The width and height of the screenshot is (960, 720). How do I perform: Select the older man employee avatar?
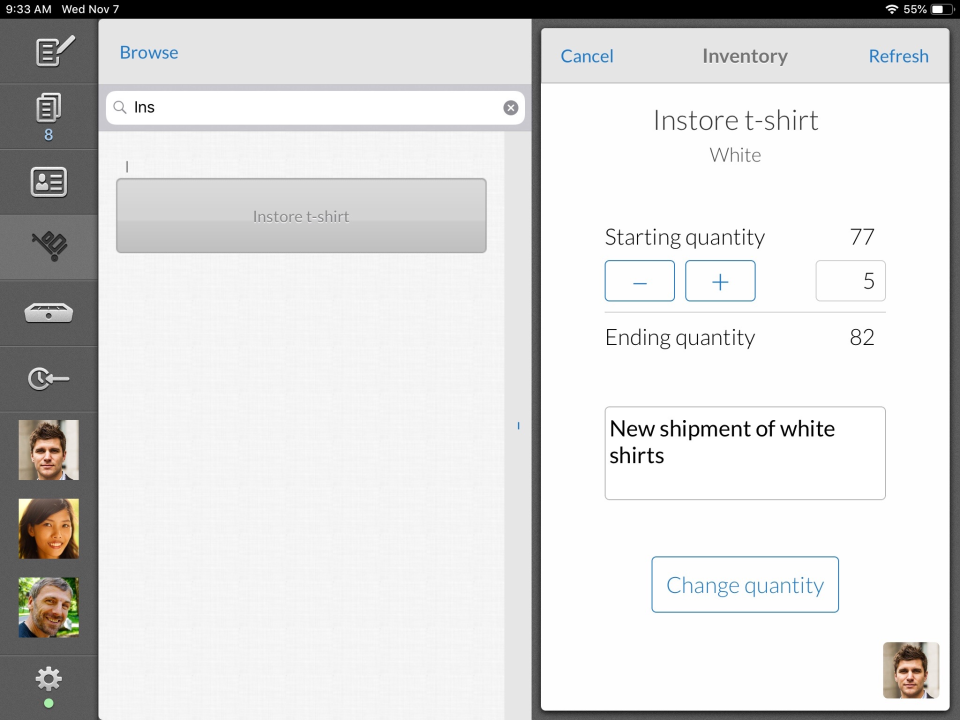[49, 607]
